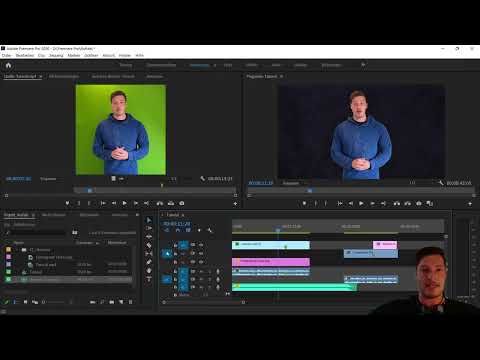Select the Track Select Forward tool
The height and width of the screenshot is (360, 480).
[149, 228]
